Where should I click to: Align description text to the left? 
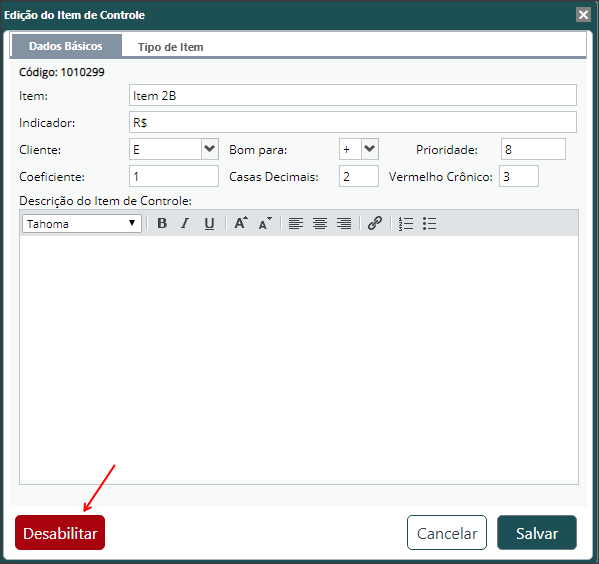(296, 223)
